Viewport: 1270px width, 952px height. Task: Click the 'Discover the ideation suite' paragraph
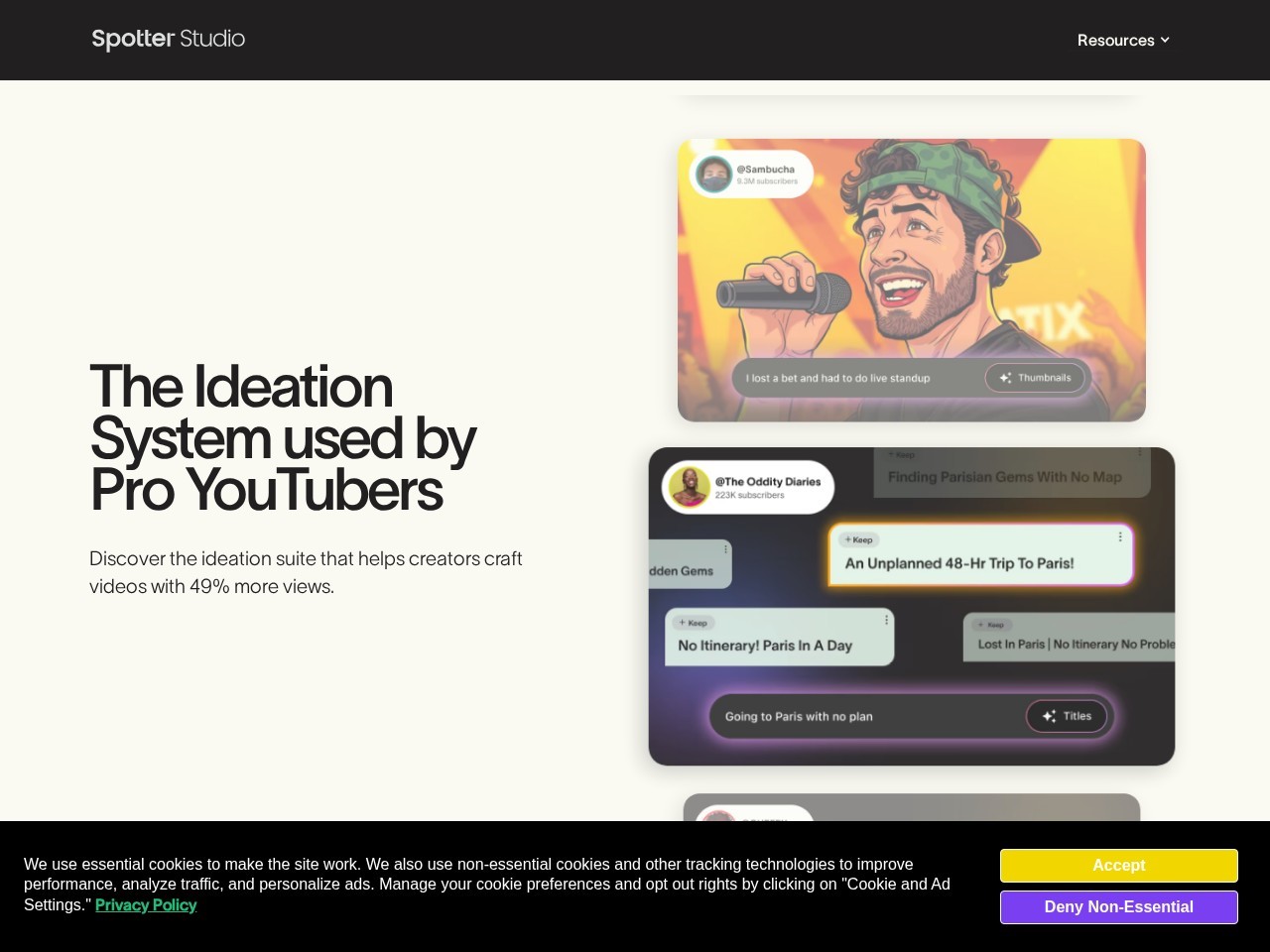(306, 572)
